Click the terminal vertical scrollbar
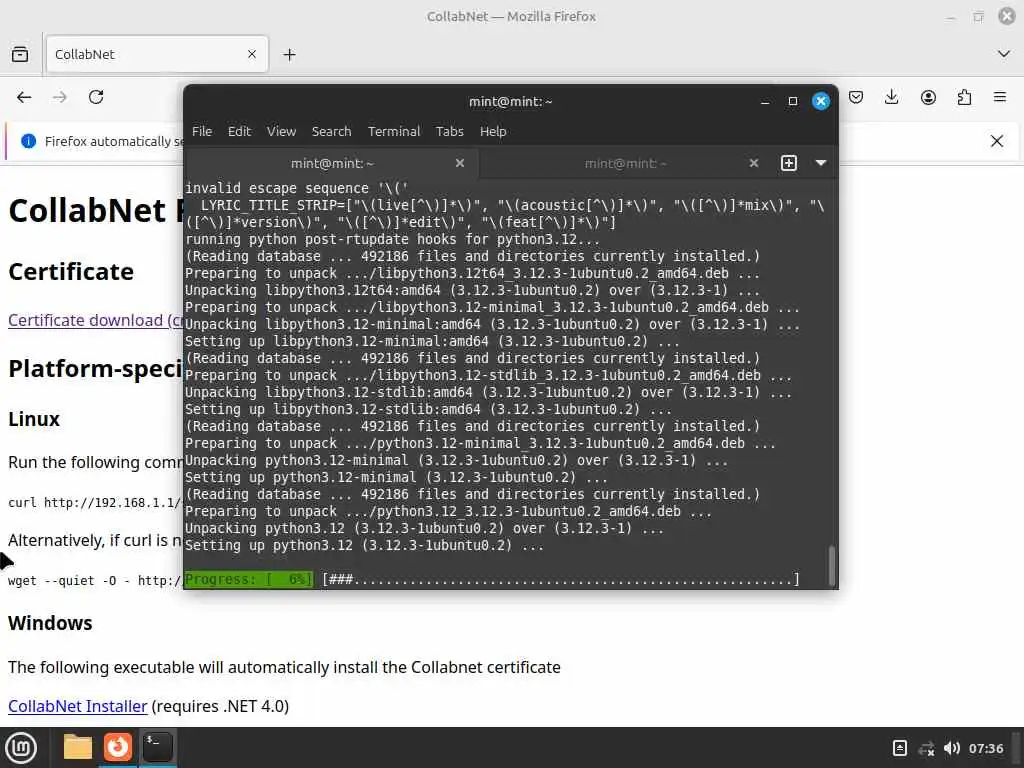The width and height of the screenshot is (1024, 768). coord(831,566)
